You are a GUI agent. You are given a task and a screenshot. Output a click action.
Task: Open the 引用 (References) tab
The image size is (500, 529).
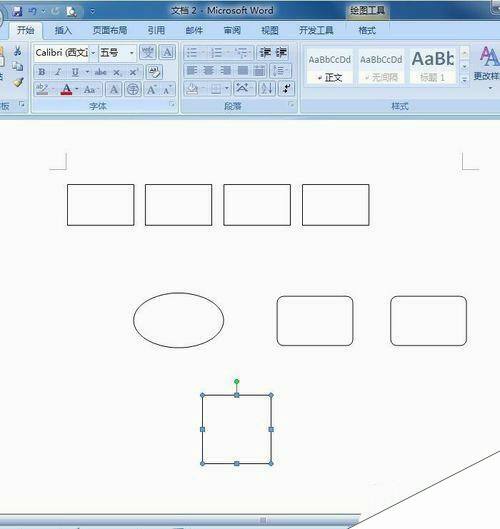[x=156, y=30]
